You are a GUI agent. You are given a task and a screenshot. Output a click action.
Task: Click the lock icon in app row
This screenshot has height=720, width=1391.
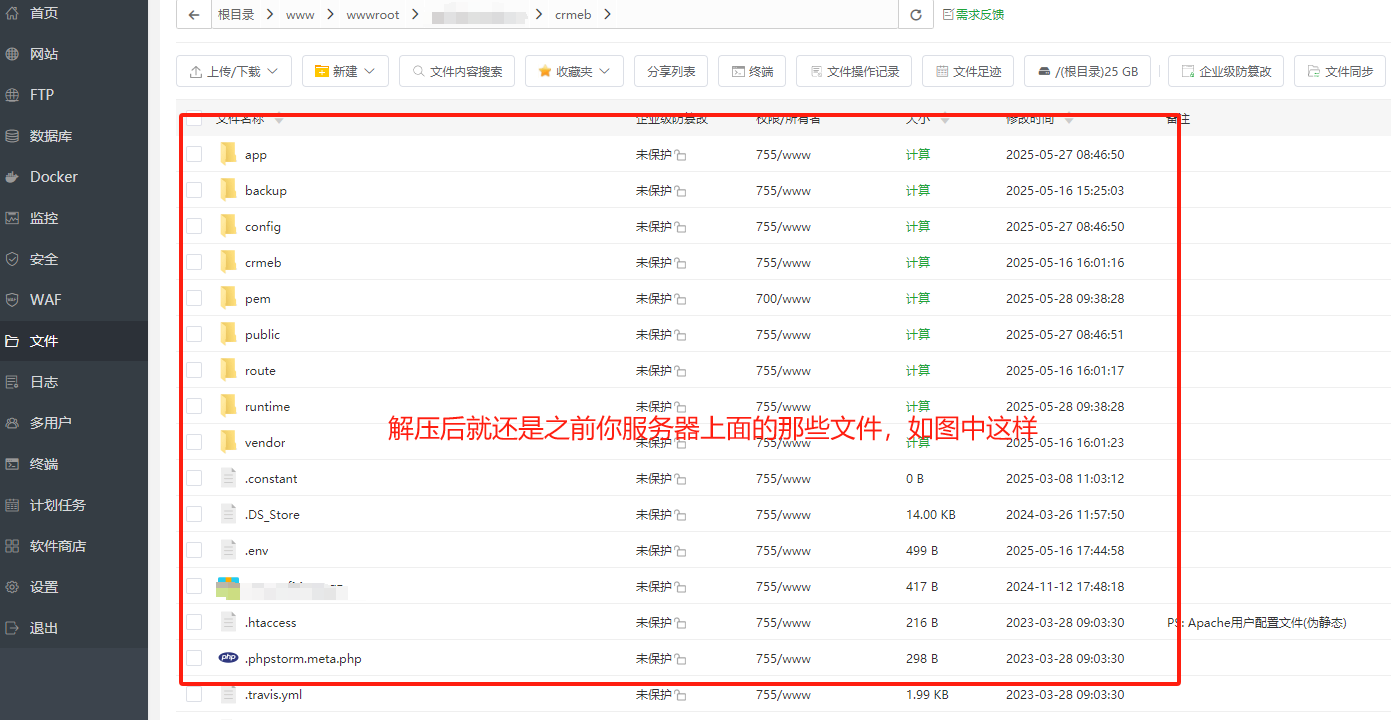click(x=680, y=156)
